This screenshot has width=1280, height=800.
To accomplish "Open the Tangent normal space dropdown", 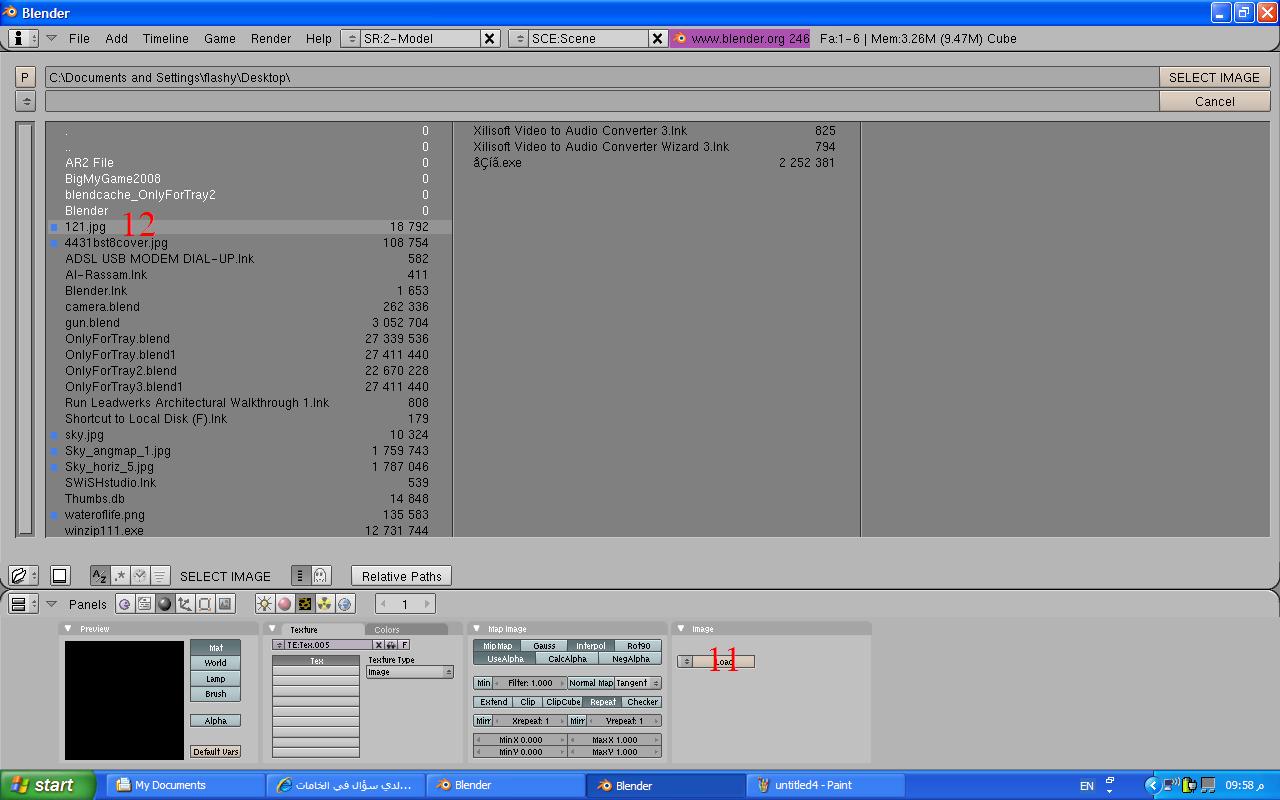I will click(x=638, y=683).
